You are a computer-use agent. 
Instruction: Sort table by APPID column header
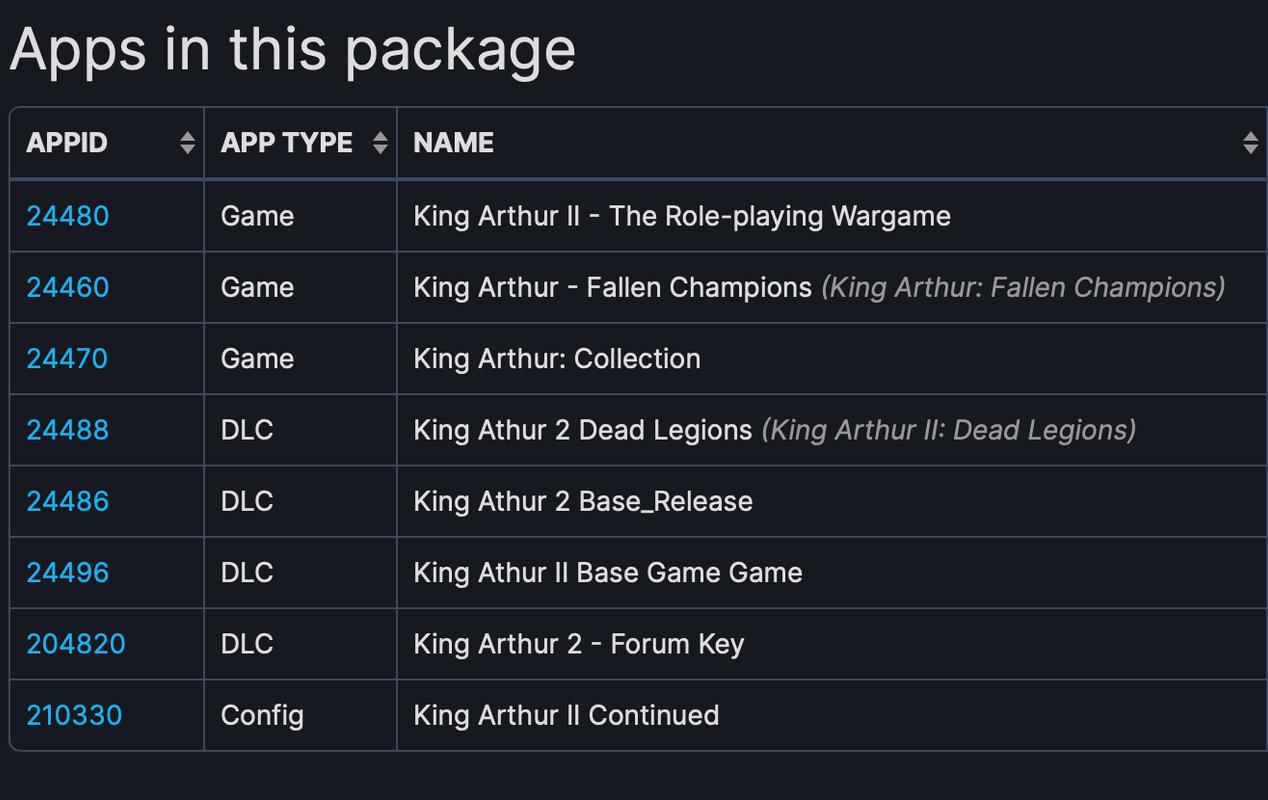(x=67, y=143)
